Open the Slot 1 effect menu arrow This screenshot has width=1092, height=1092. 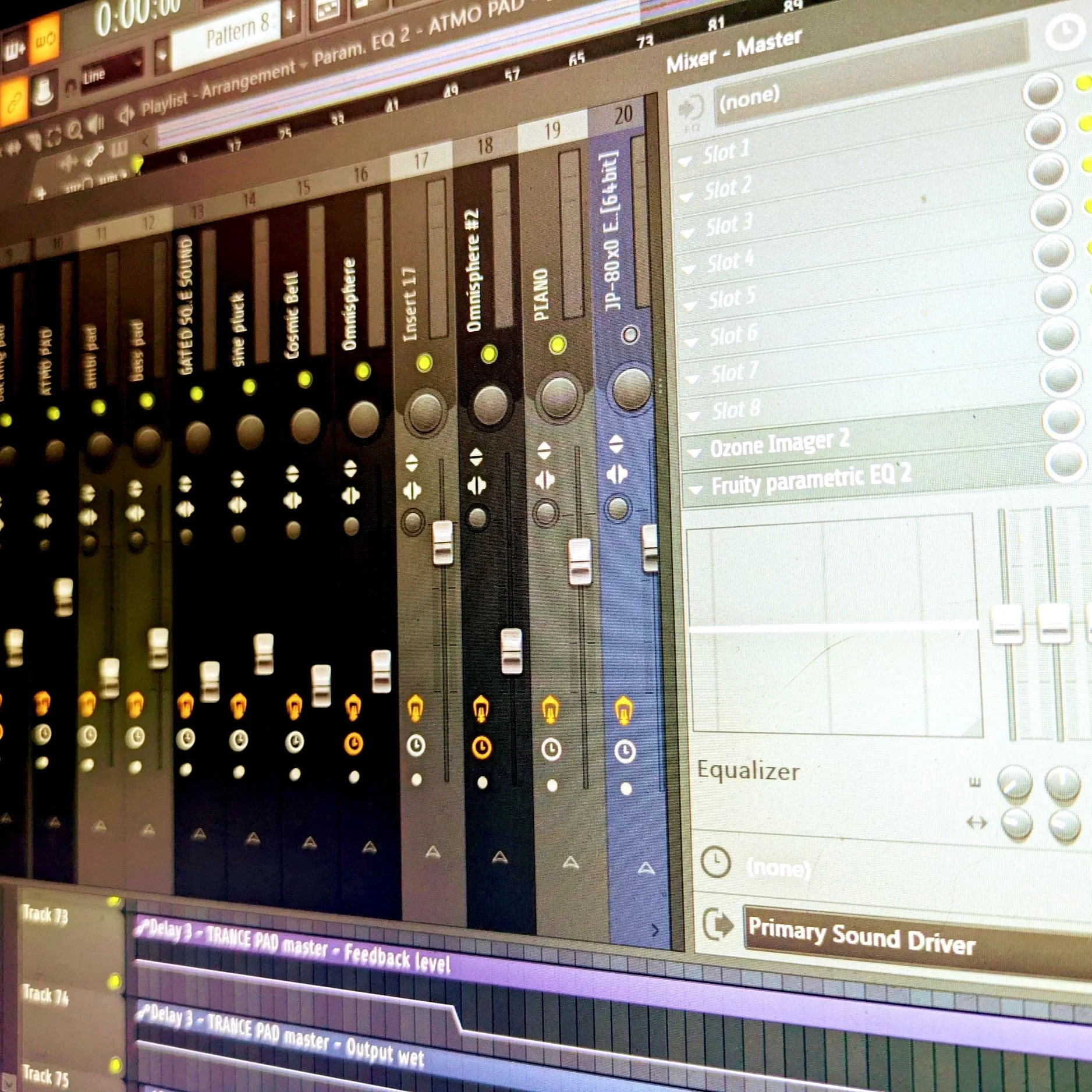(x=685, y=161)
